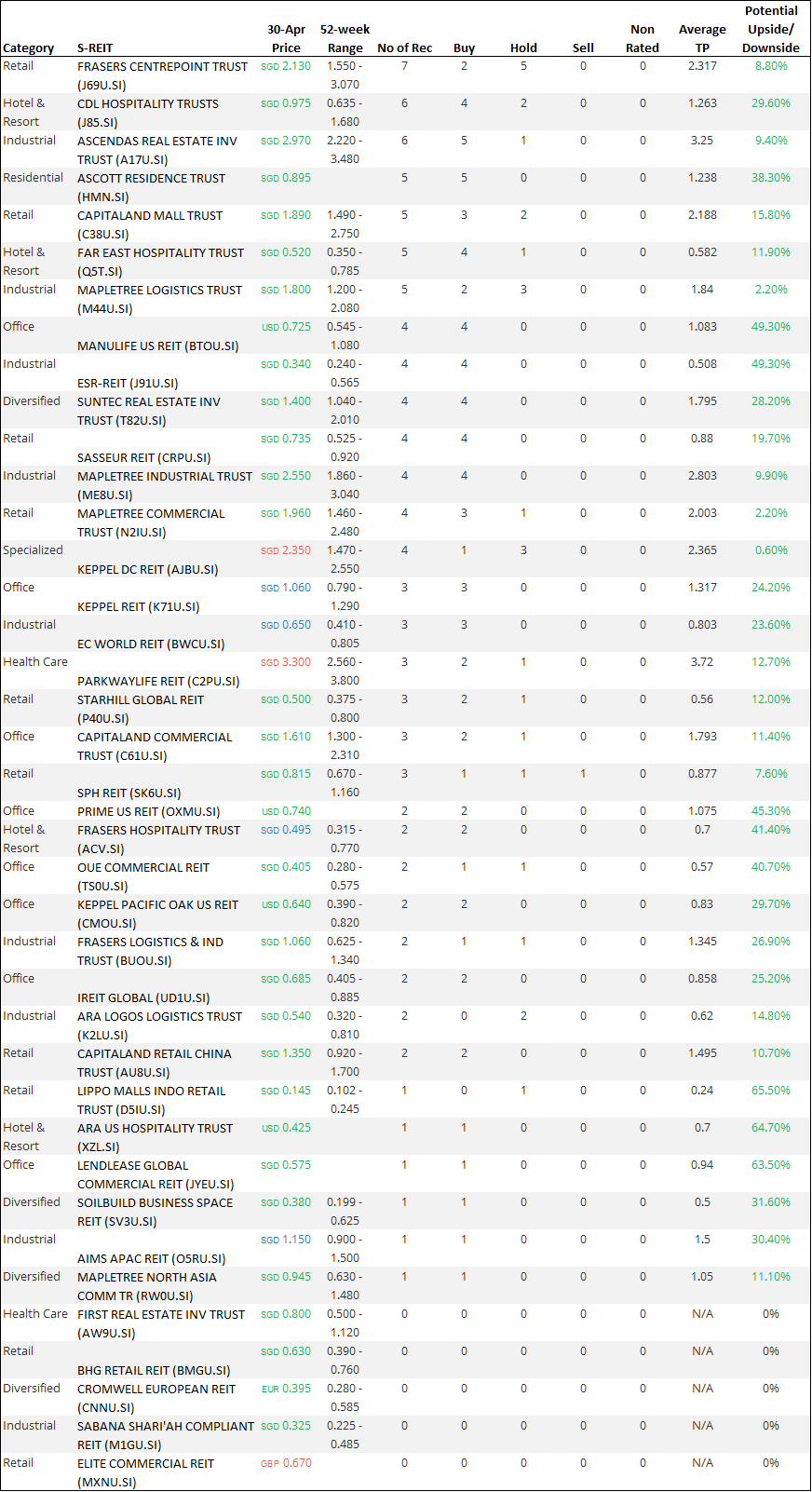812x1492 pixels.
Task: Select KEPPEL REIT (K71U.SI) cell
Action: pyautogui.click(x=138, y=607)
